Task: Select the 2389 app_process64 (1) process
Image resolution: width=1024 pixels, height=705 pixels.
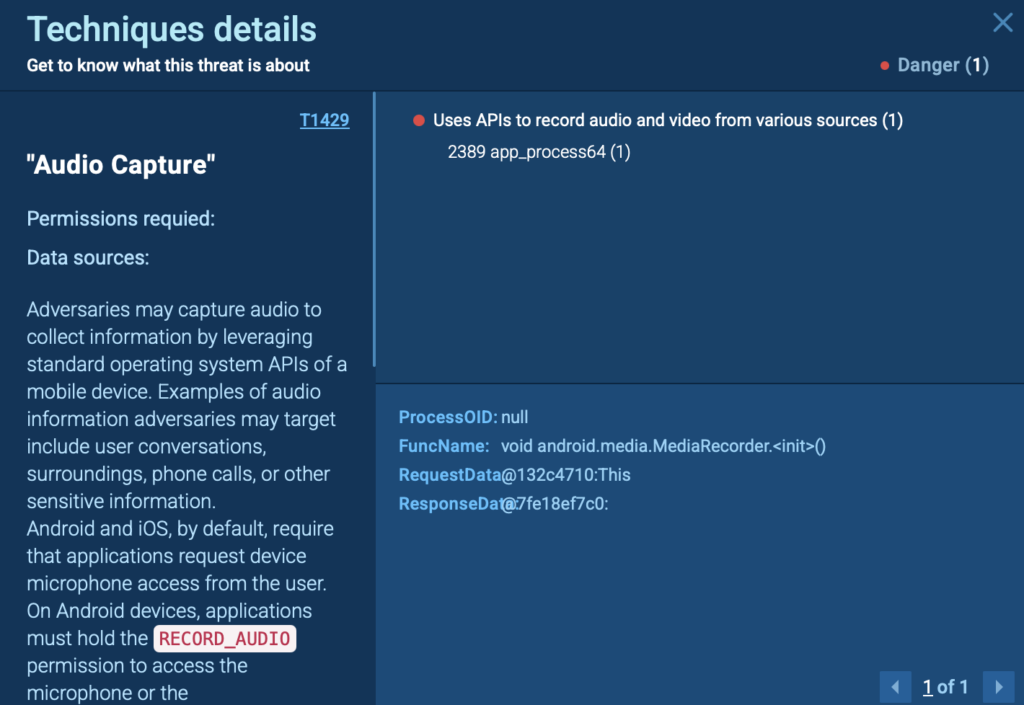Action: pyautogui.click(x=539, y=153)
